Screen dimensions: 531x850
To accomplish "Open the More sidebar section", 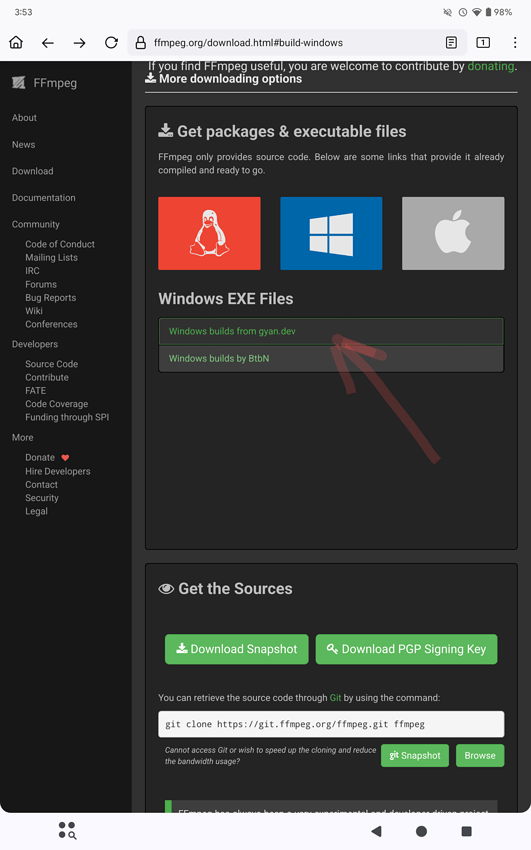I will pos(22,437).
